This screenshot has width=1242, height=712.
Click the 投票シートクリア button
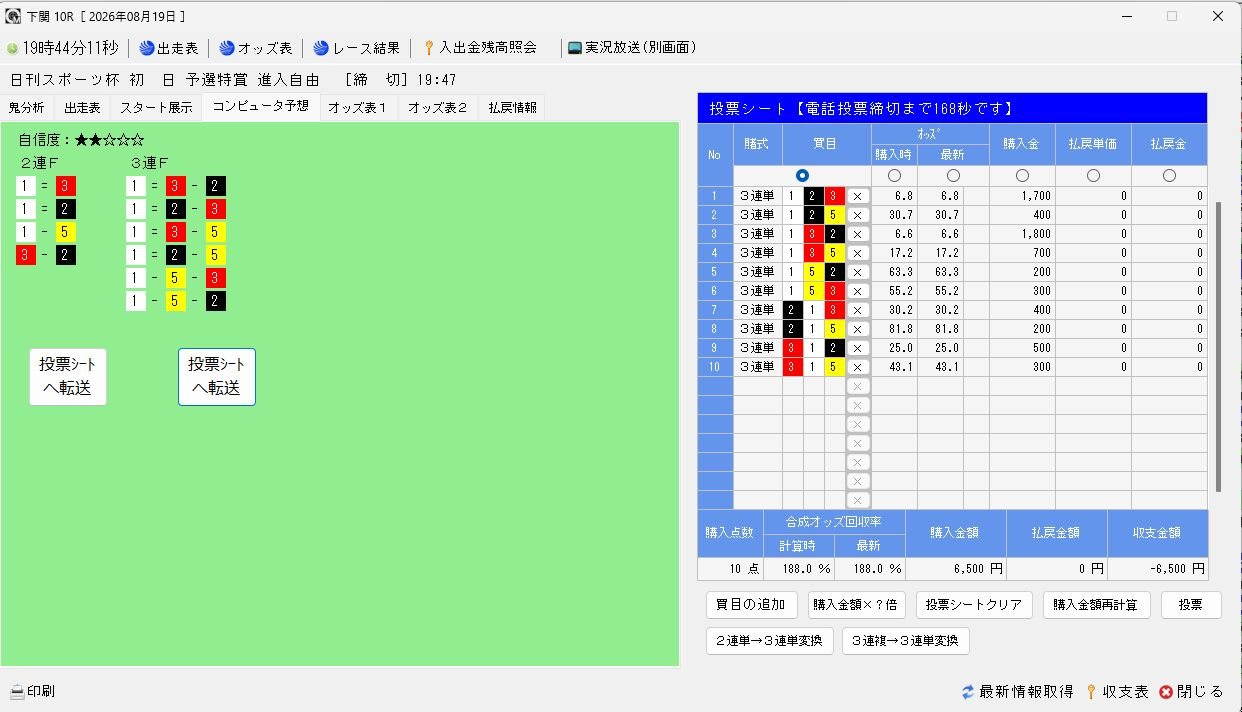[x=974, y=605]
